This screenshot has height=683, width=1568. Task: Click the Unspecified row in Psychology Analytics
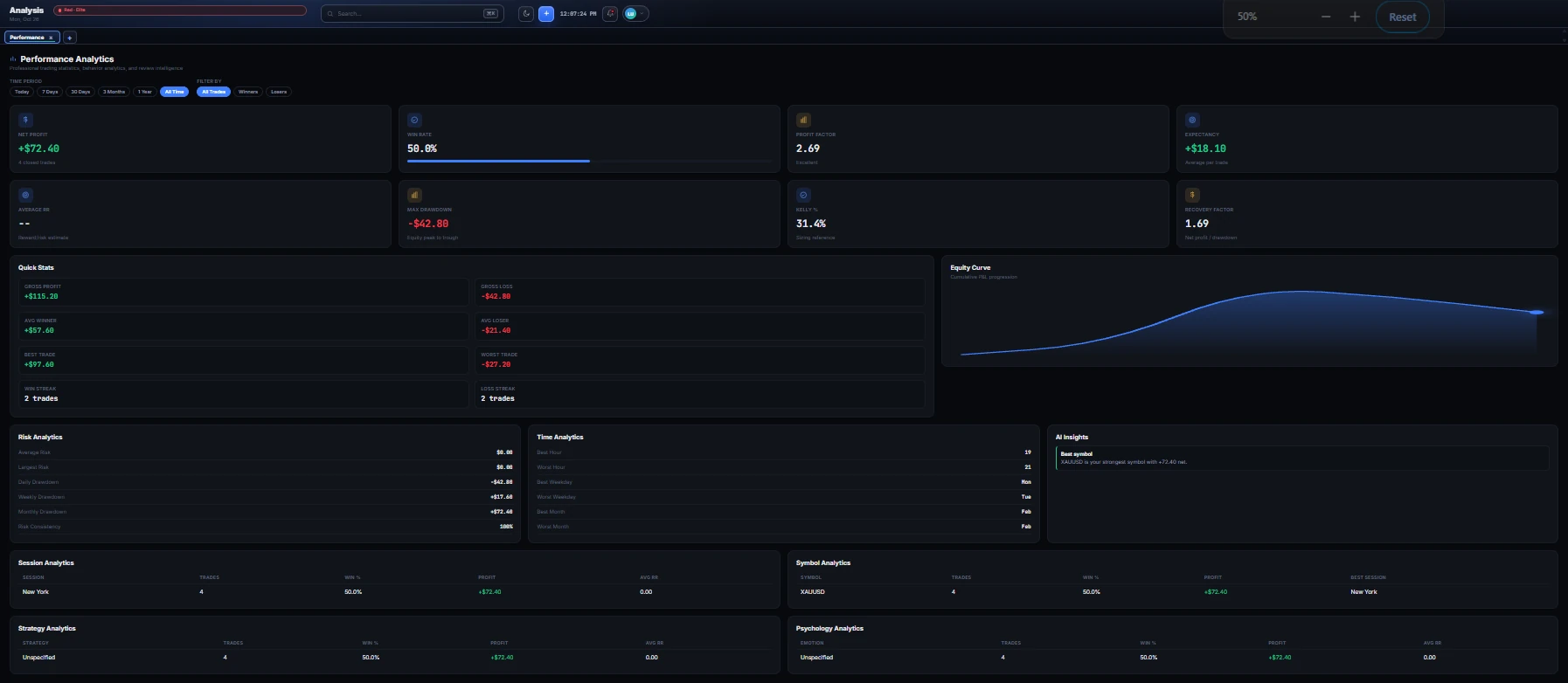point(1172,658)
